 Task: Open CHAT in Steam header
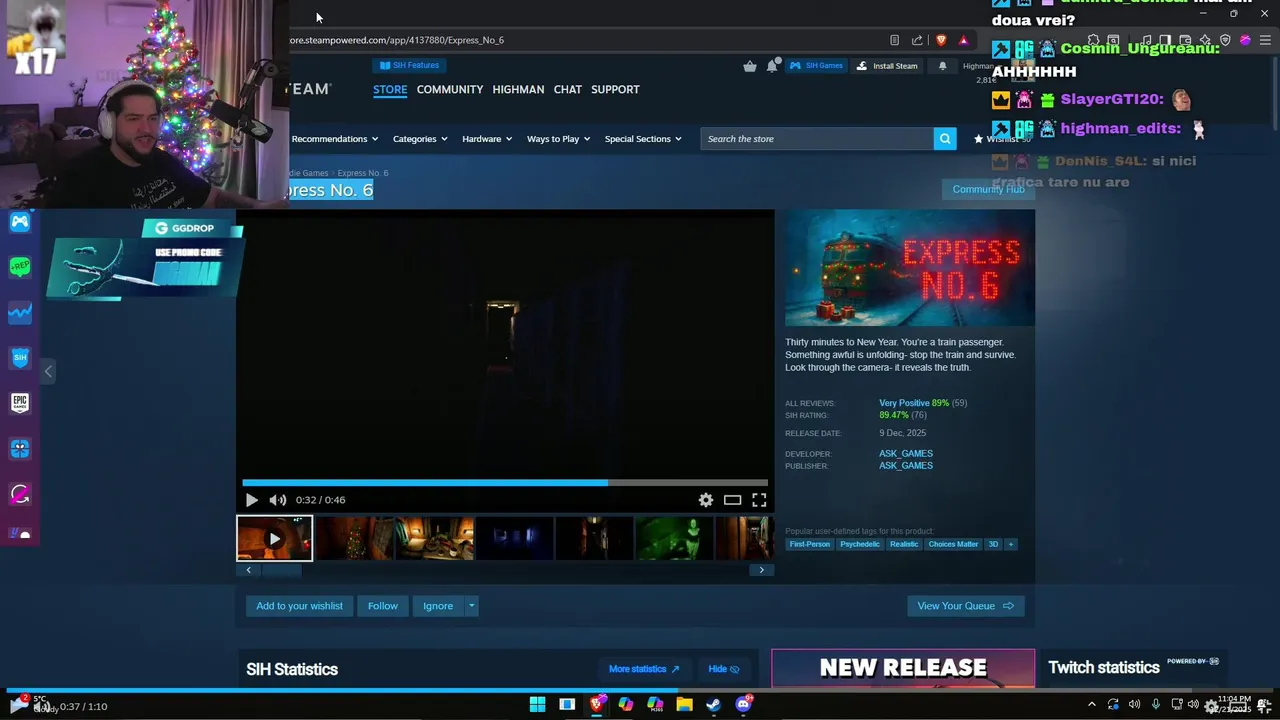coord(567,89)
